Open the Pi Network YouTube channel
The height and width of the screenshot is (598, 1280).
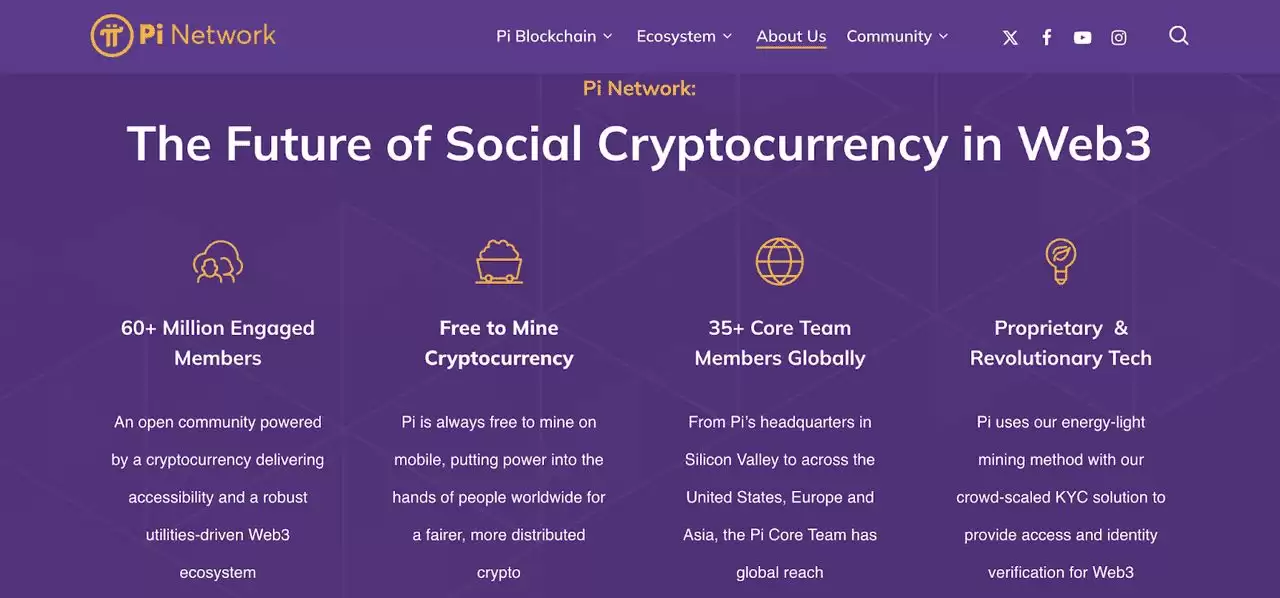[x=1082, y=37]
